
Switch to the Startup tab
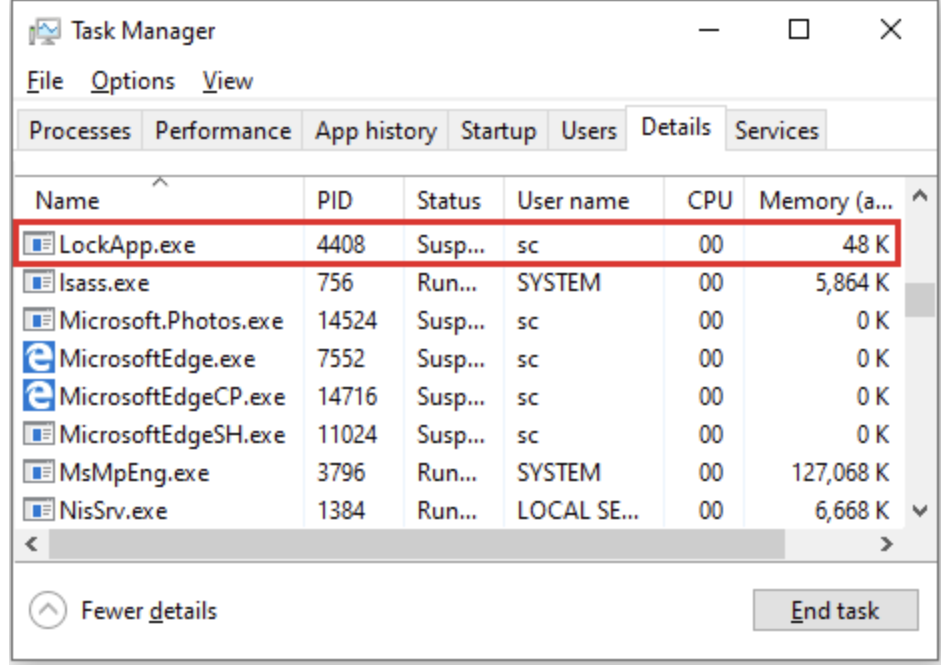(498, 131)
